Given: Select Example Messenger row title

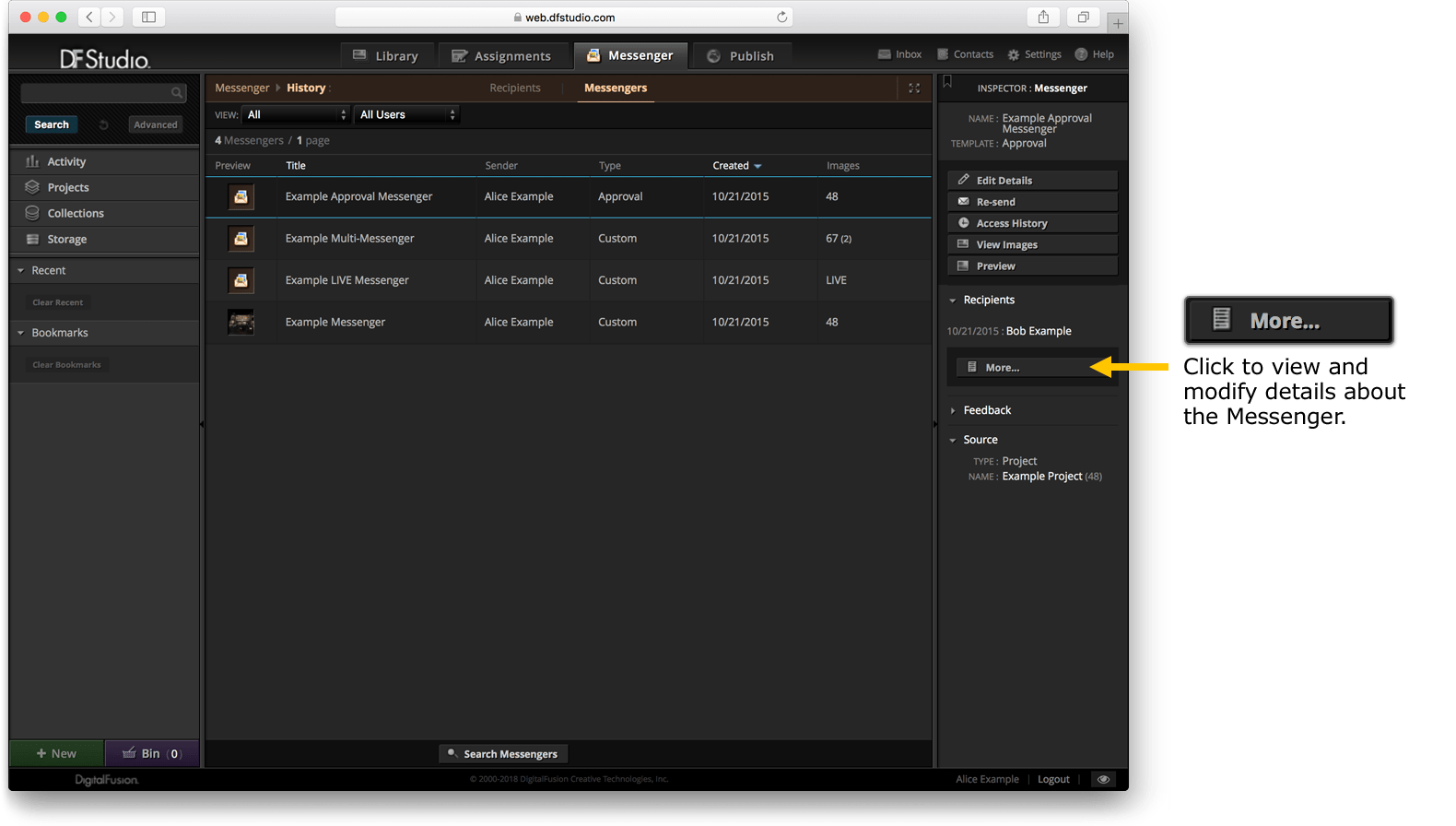Looking at the screenshot, I should click(335, 322).
